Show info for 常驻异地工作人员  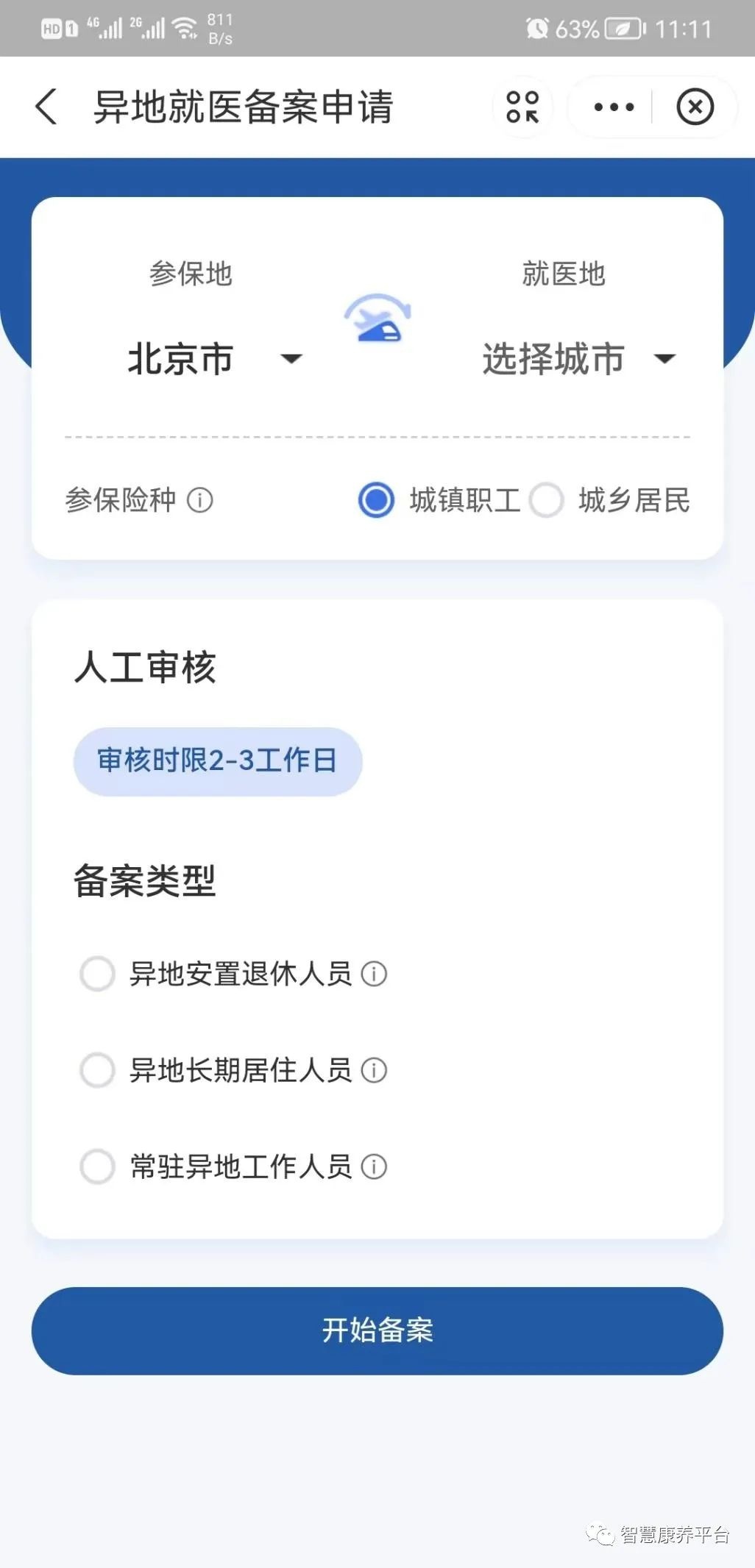pos(374,1167)
